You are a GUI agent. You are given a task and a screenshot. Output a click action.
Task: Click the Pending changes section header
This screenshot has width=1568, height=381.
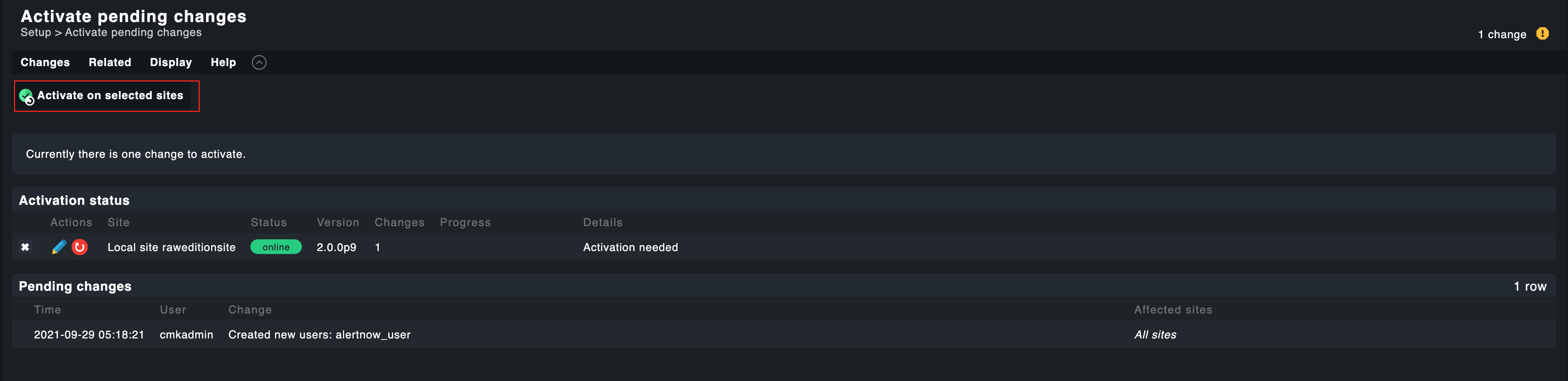(x=75, y=287)
